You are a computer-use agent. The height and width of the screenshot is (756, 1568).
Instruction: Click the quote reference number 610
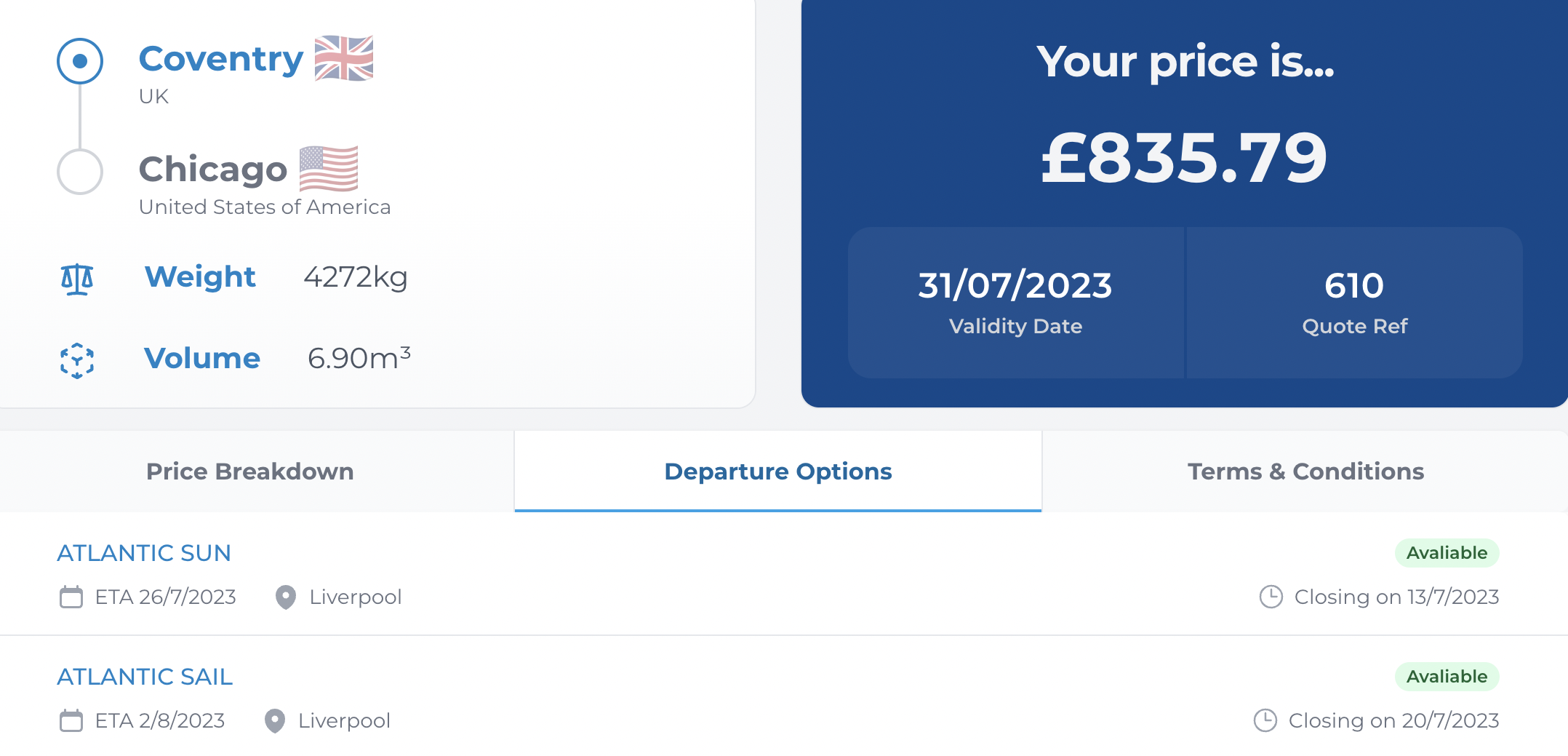(1353, 285)
